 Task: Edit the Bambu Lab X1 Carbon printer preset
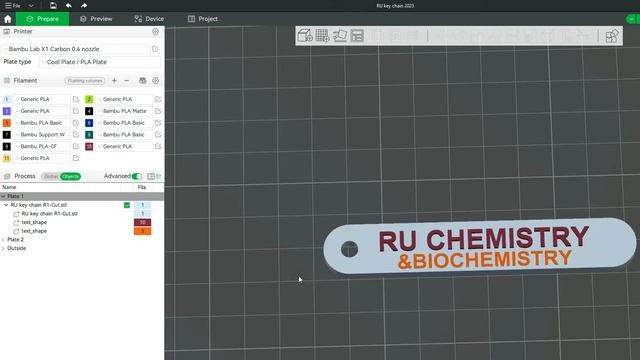155,49
